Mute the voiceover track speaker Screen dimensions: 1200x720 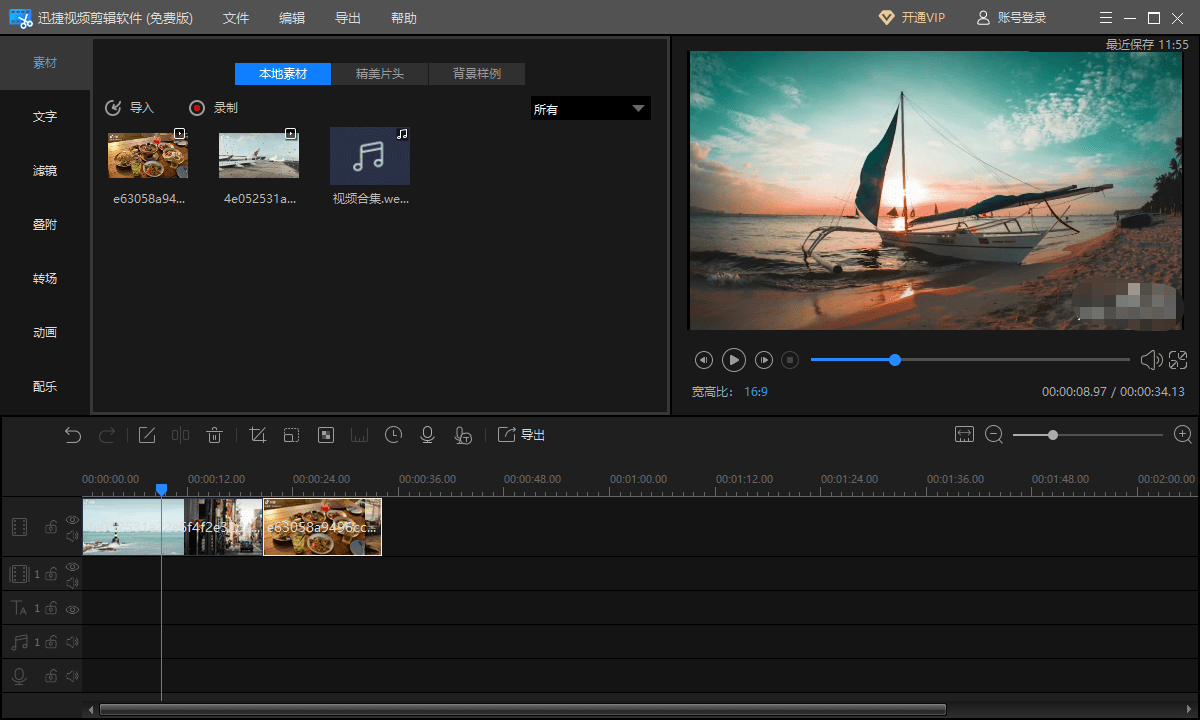72,676
